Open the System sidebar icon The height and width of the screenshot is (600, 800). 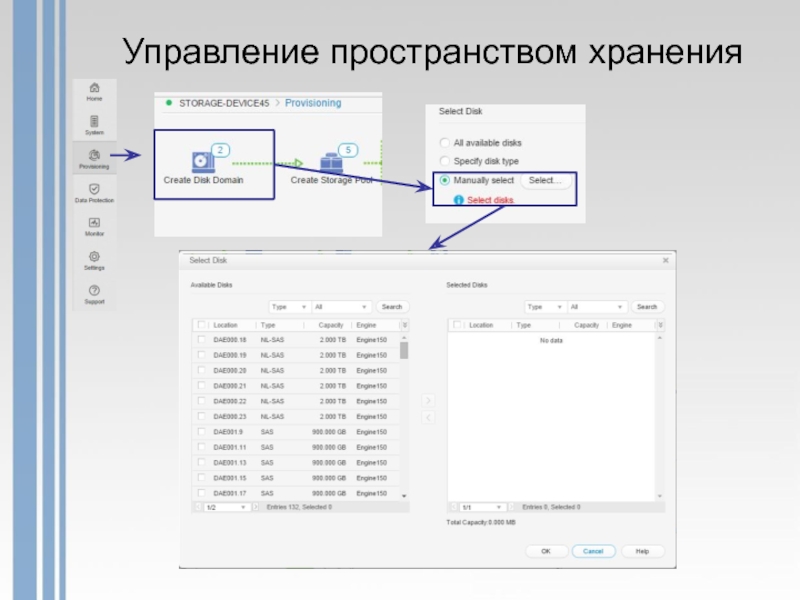pos(94,121)
